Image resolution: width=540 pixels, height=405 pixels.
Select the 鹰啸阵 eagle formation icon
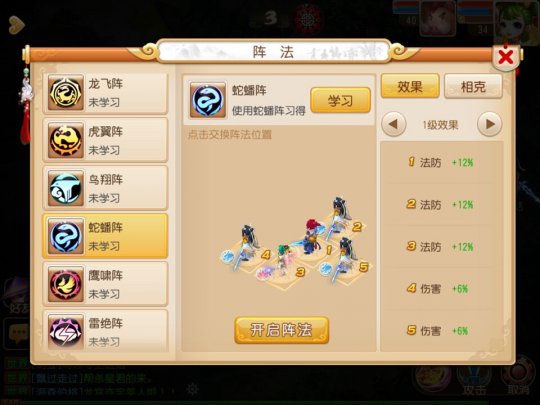pos(66,284)
